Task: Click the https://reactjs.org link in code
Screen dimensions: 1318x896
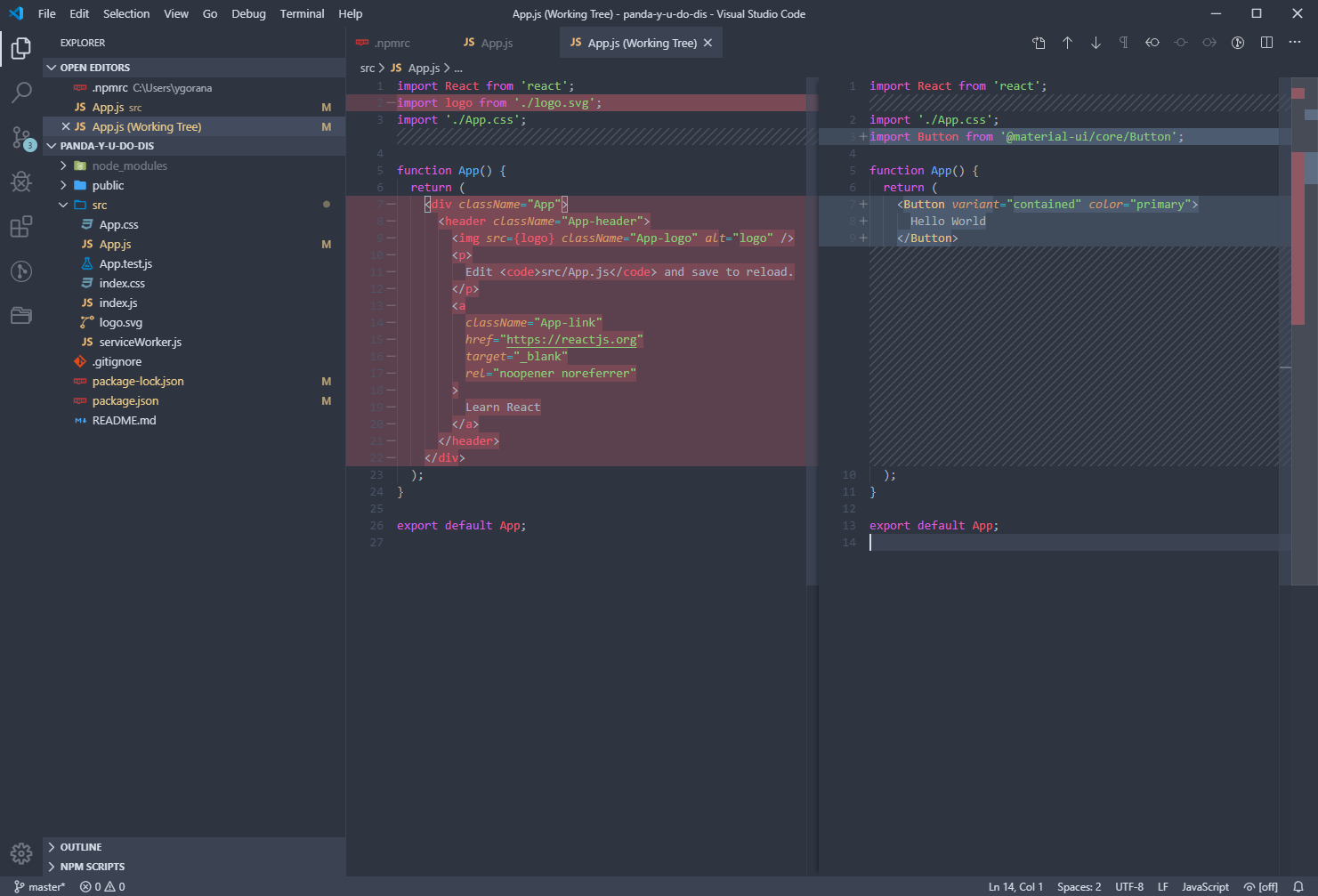Action: (571, 339)
